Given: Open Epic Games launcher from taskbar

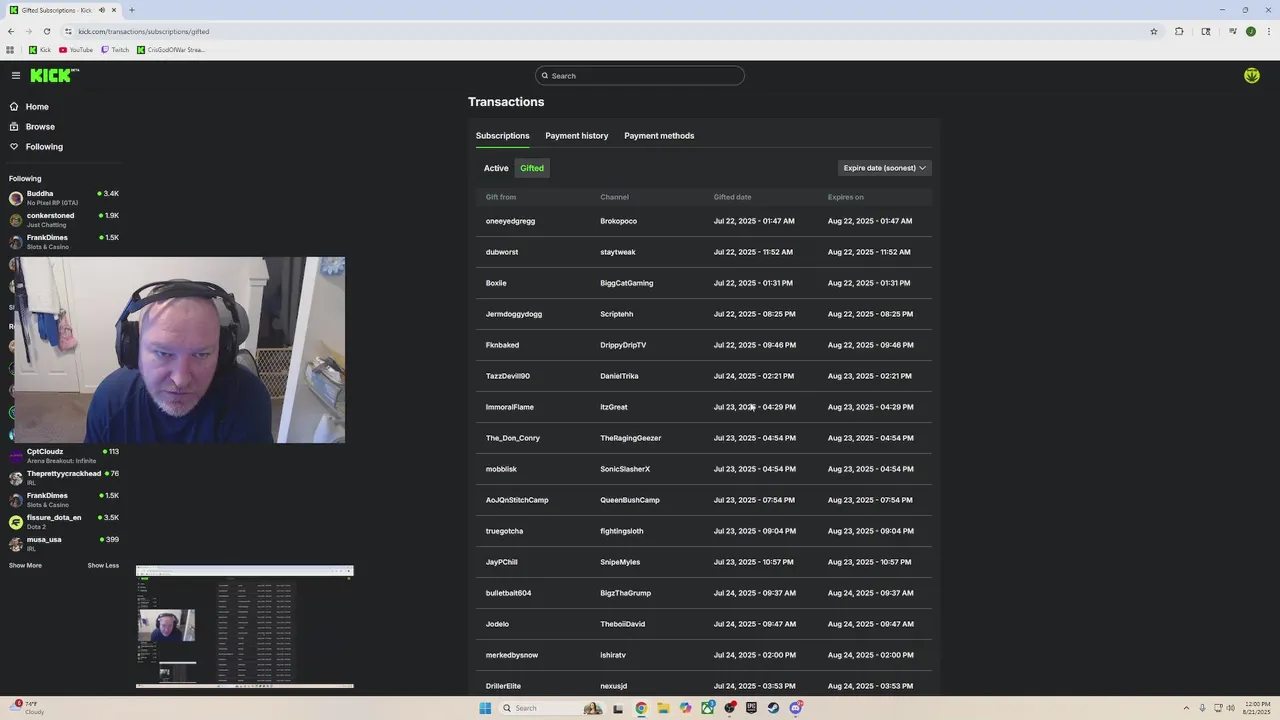Looking at the screenshot, I should tap(751, 708).
